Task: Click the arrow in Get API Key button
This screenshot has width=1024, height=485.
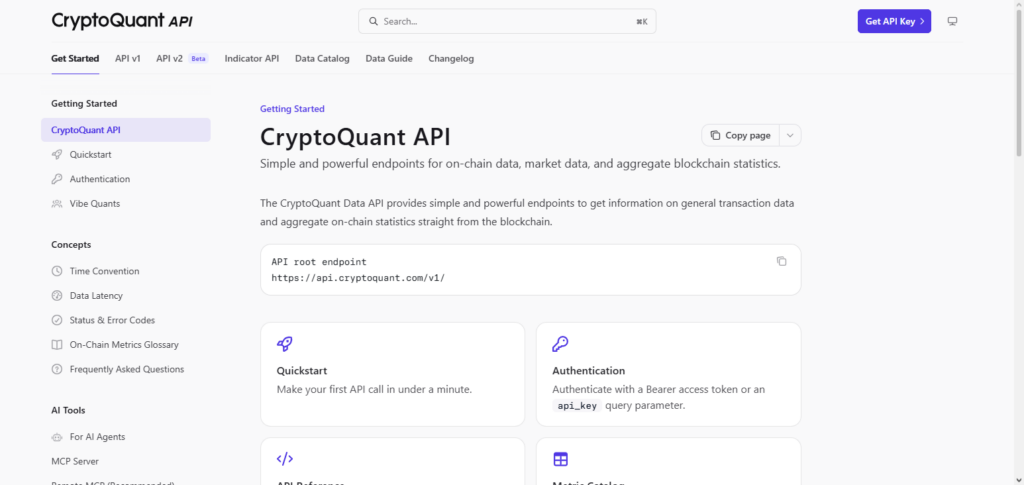Action: [921, 22]
